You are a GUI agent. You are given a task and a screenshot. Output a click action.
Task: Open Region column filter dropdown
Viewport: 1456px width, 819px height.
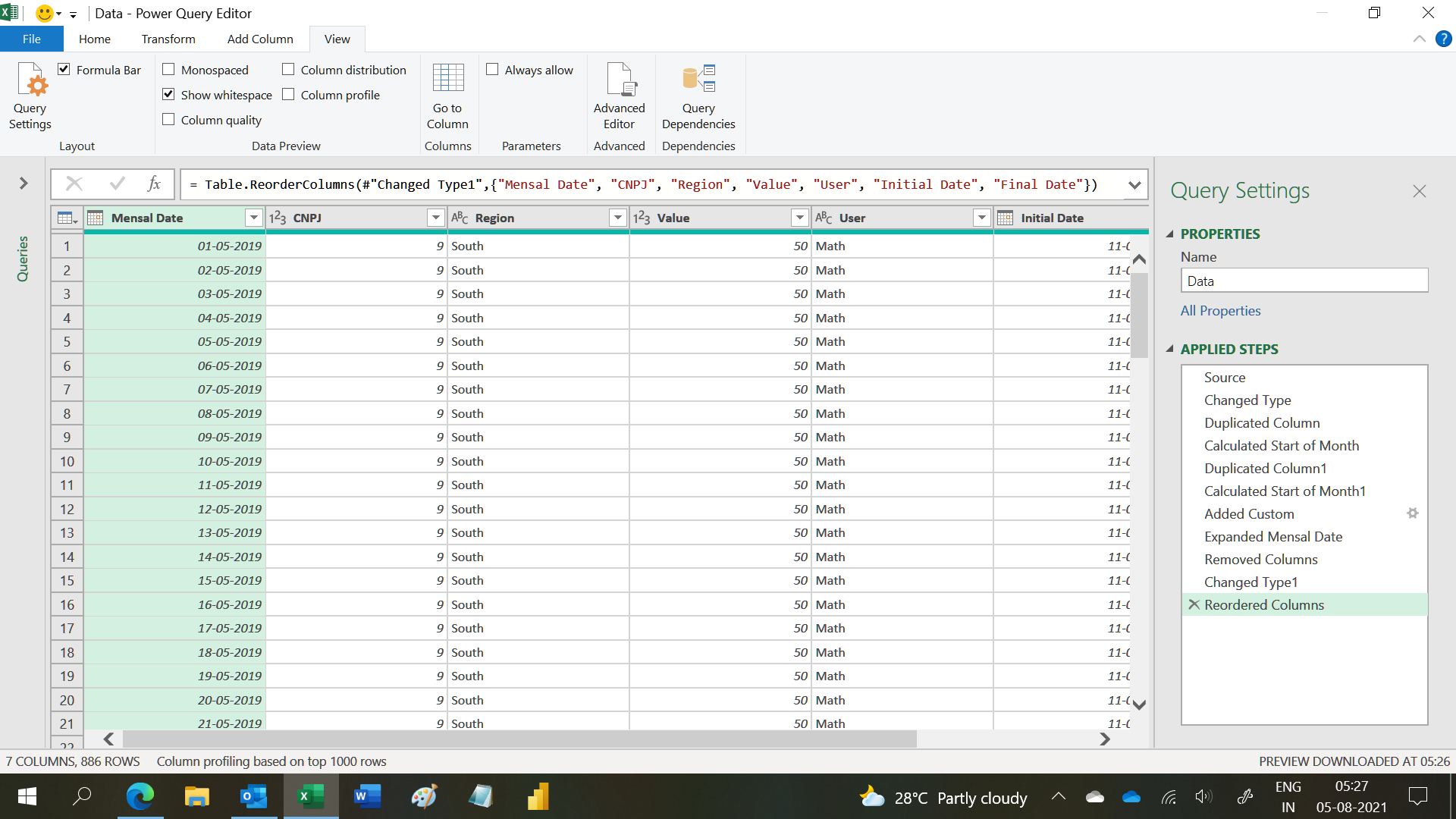(618, 218)
